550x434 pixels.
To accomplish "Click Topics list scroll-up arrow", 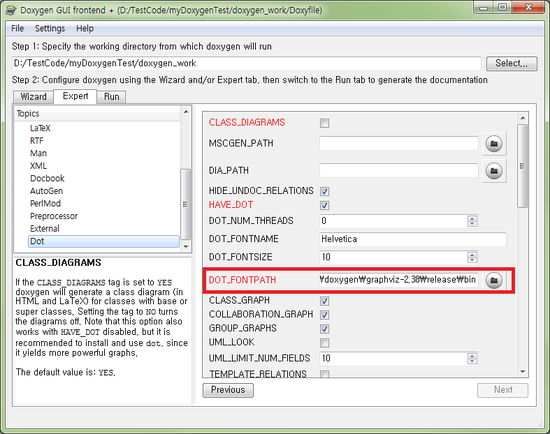I will pos(186,112).
